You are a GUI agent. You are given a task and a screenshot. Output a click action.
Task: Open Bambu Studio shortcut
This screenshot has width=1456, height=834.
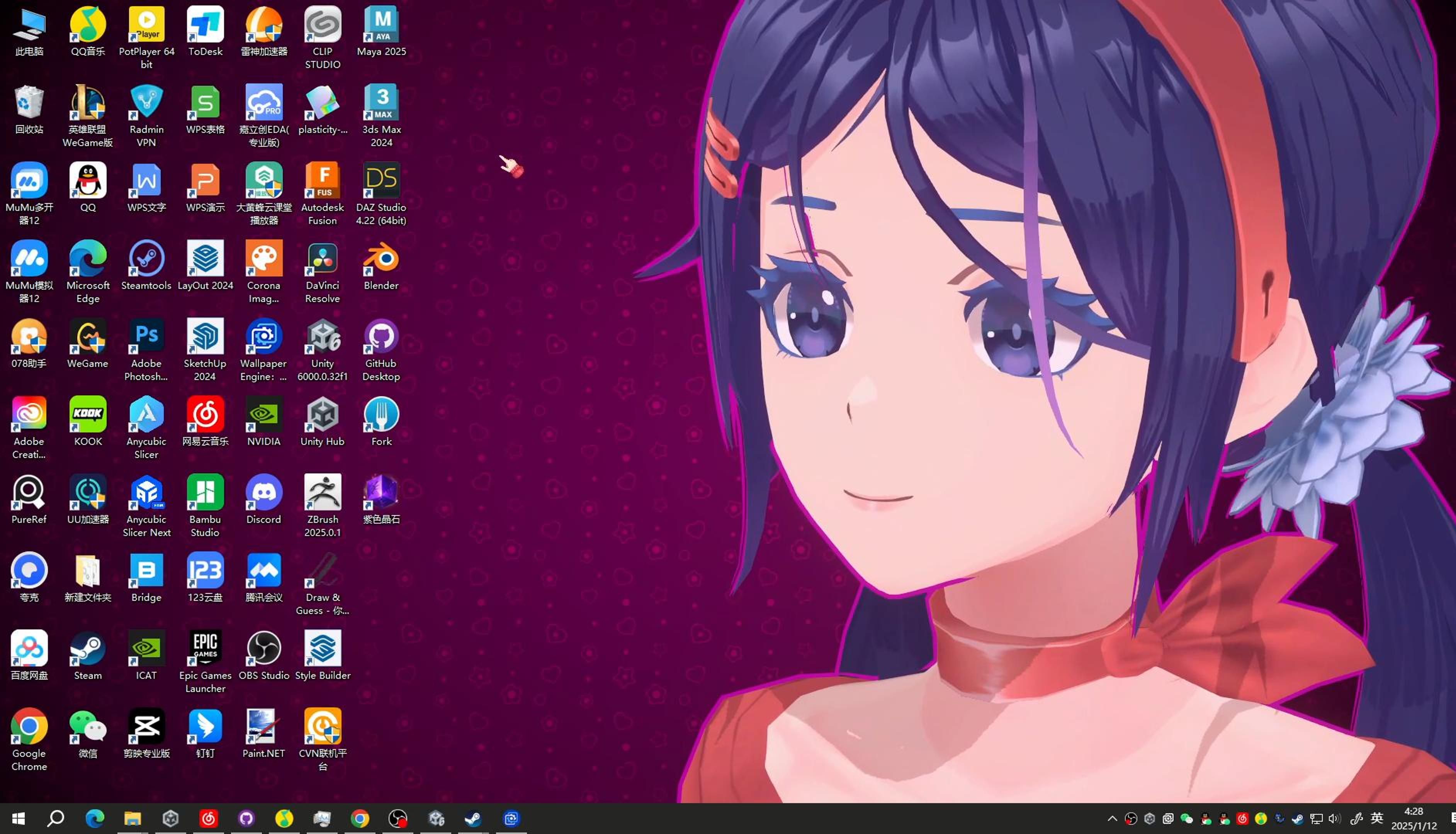click(205, 506)
